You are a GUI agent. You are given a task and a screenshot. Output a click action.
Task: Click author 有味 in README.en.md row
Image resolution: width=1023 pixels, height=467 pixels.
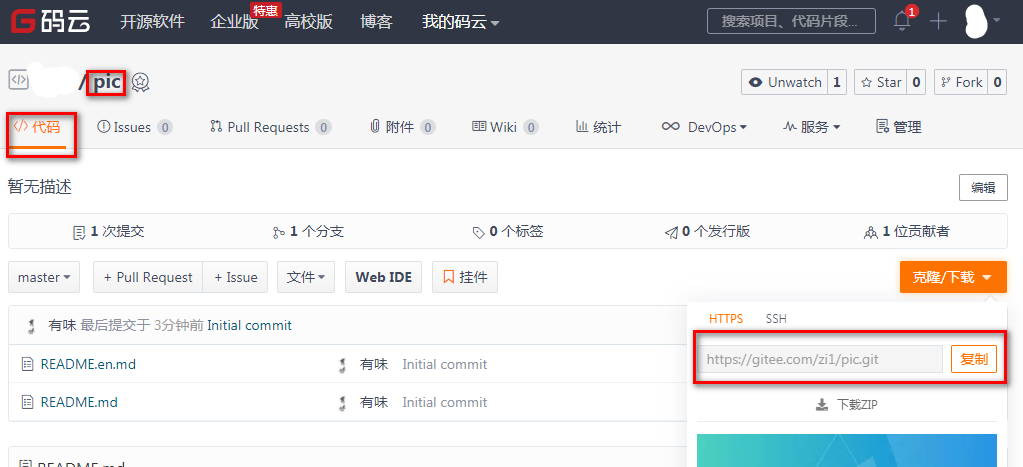click(374, 364)
